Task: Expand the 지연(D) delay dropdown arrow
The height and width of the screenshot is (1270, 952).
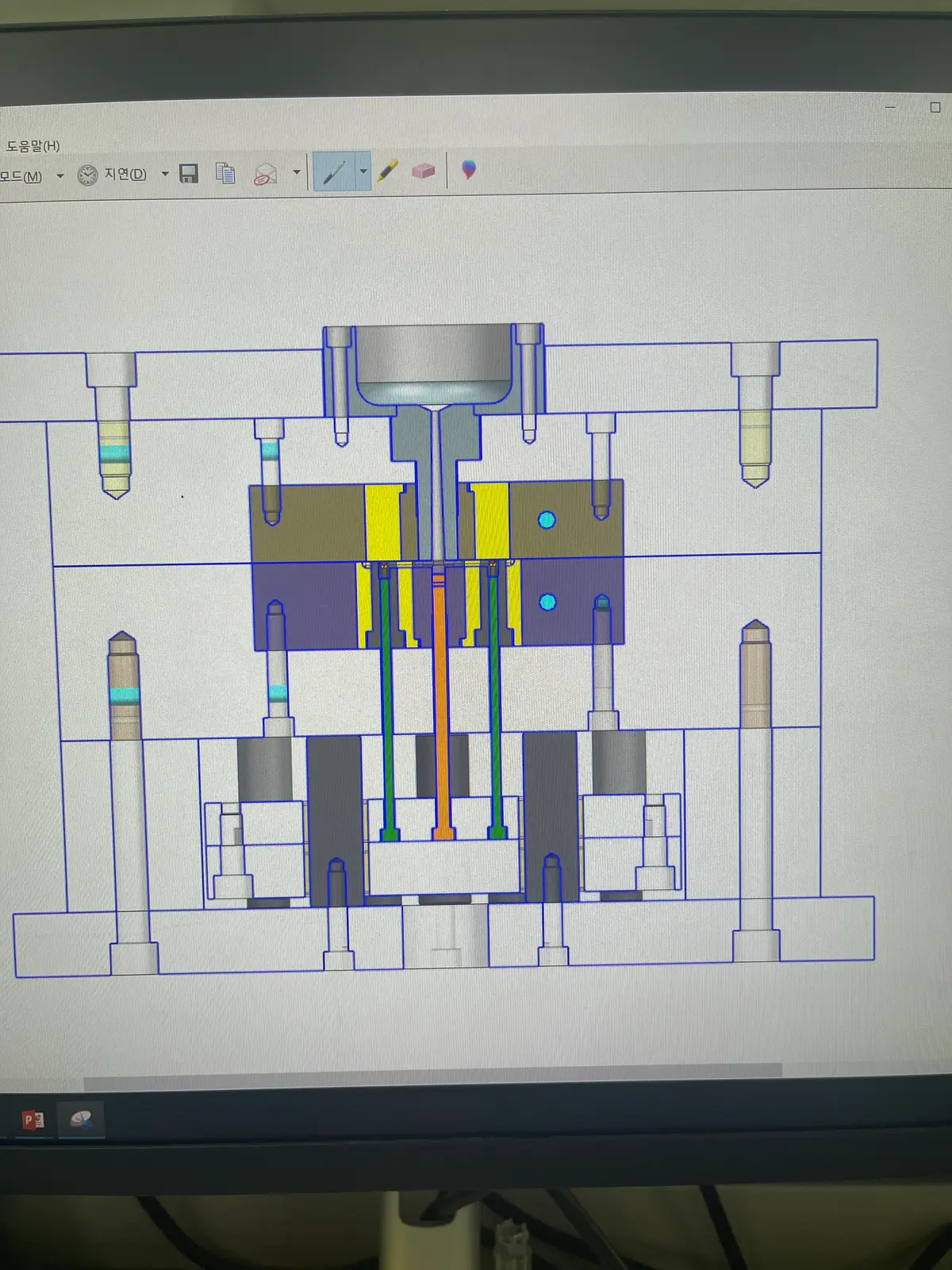Action: click(165, 174)
